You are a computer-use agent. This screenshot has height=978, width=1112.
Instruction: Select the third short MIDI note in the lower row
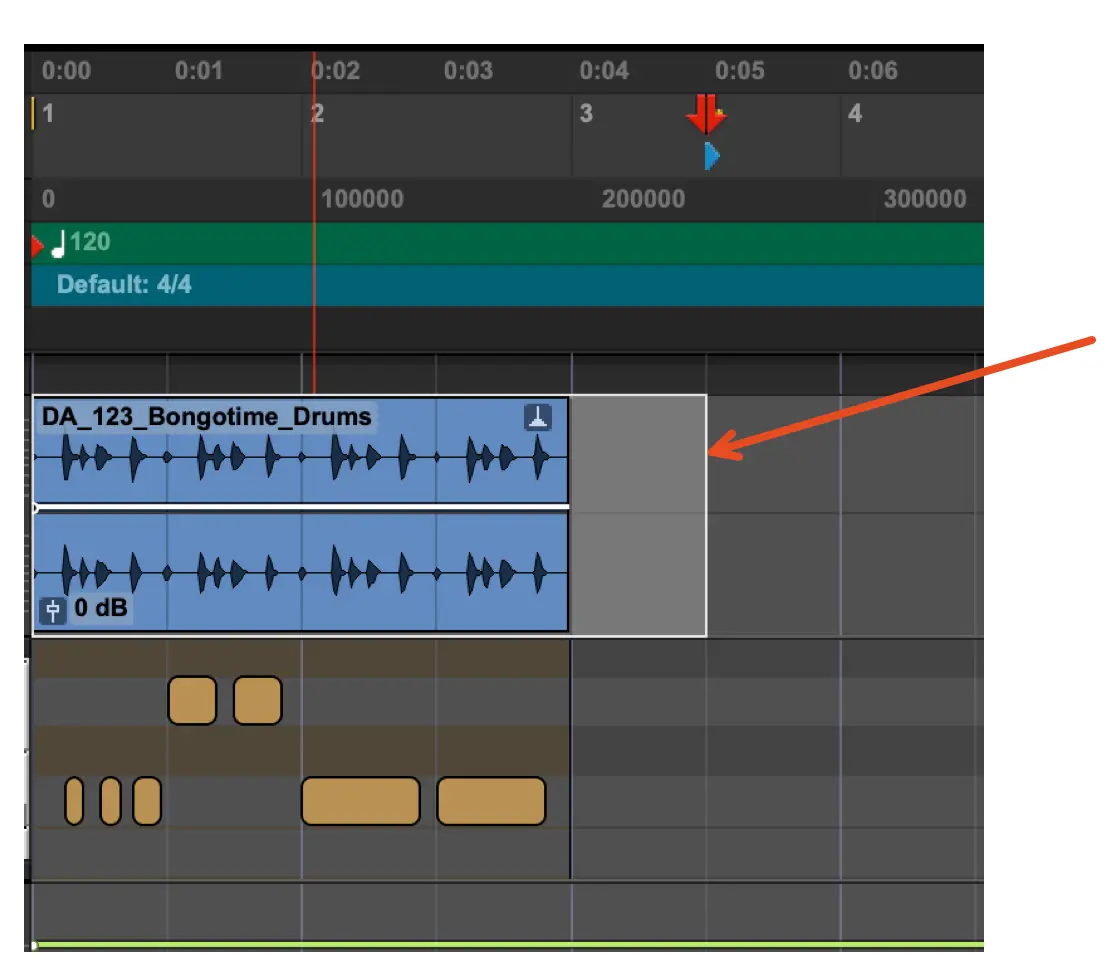pos(147,801)
